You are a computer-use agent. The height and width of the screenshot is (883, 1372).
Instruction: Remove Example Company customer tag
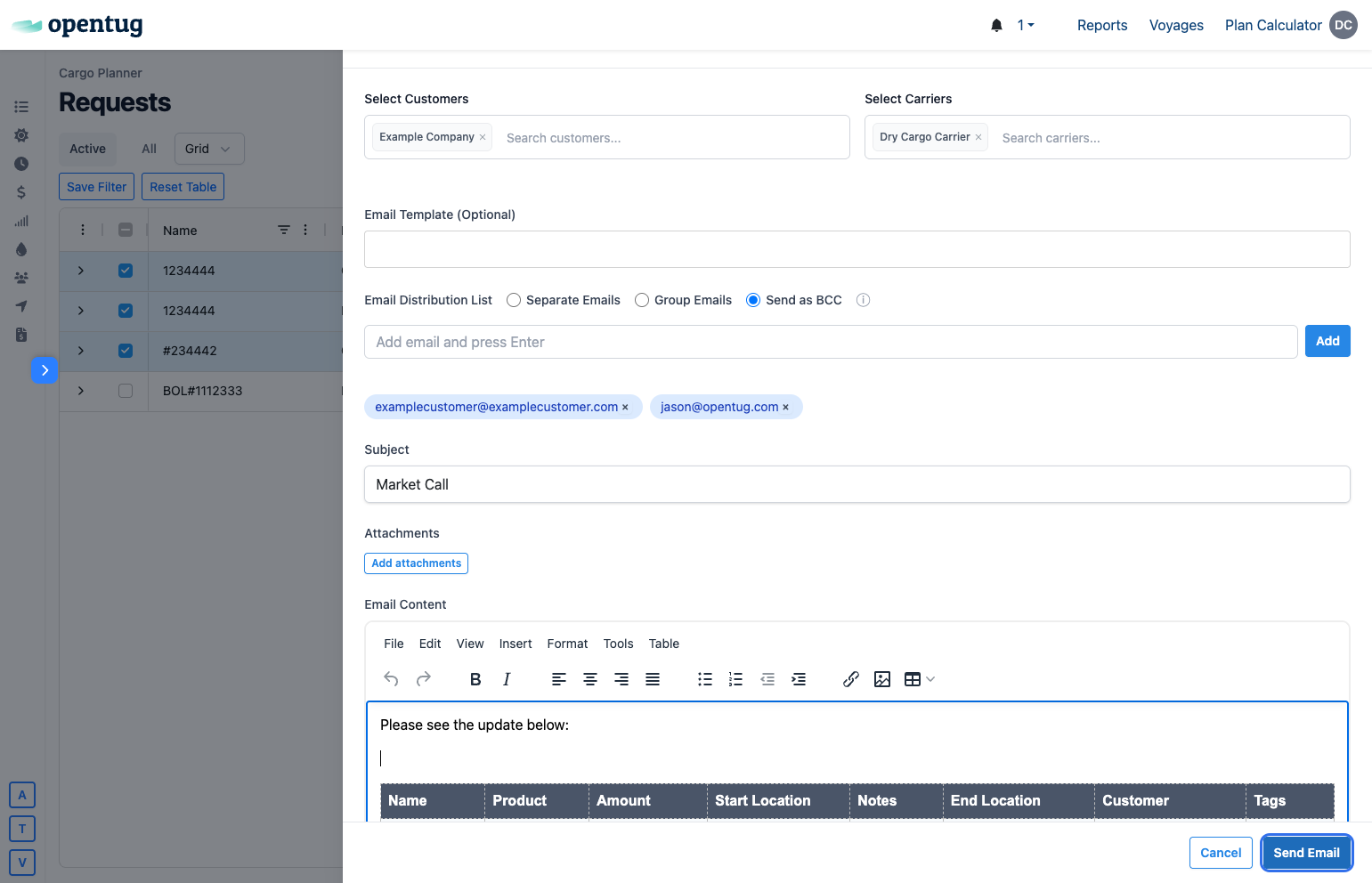point(483,137)
